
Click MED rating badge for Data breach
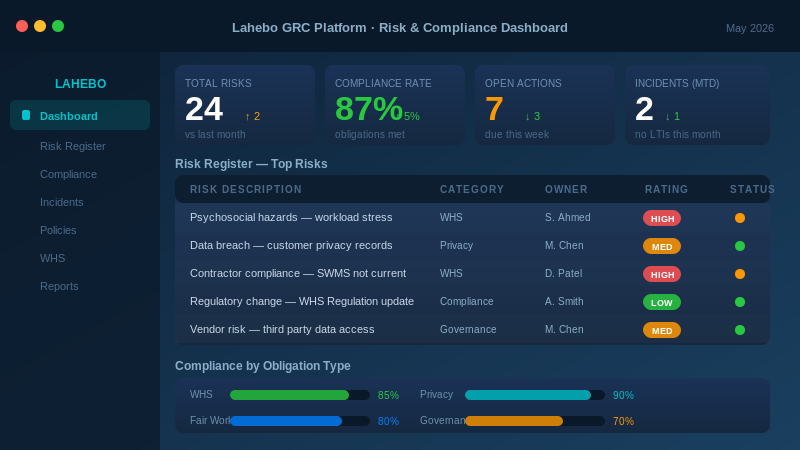(662, 246)
